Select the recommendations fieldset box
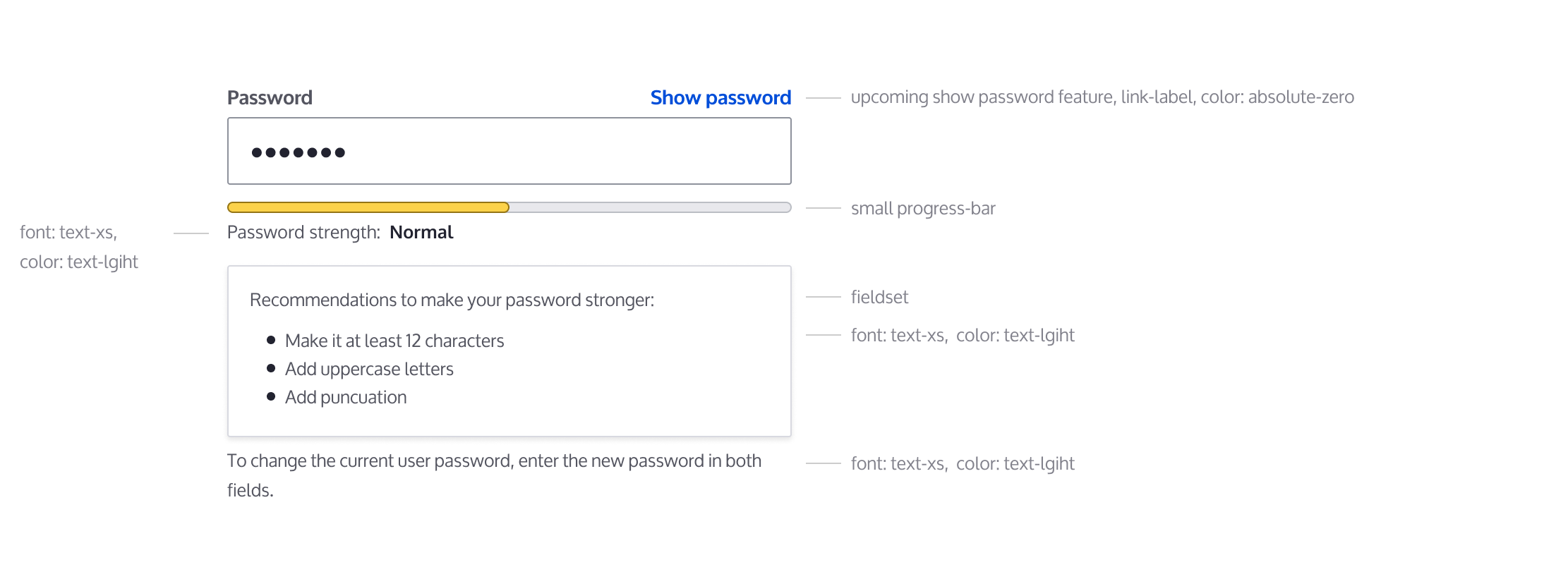The width and height of the screenshot is (1568, 567). click(509, 349)
